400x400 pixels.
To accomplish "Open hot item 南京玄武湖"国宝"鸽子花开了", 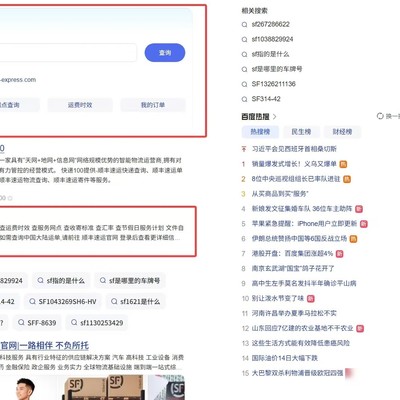I will (x=293, y=268).
